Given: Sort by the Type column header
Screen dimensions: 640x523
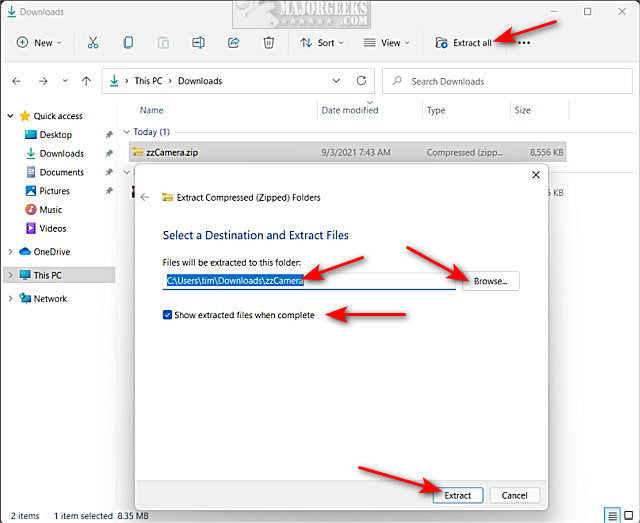Looking at the screenshot, I should (x=436, y=110).
